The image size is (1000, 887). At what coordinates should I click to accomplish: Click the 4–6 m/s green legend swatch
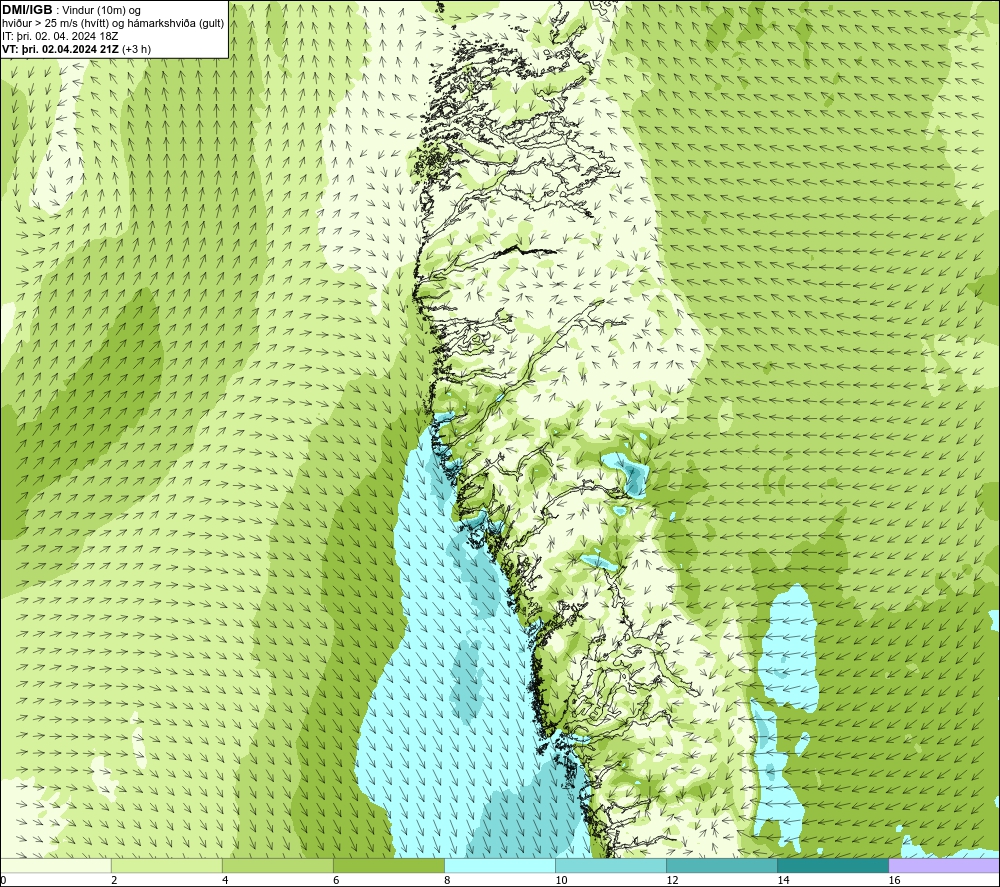tap(277, 865)
